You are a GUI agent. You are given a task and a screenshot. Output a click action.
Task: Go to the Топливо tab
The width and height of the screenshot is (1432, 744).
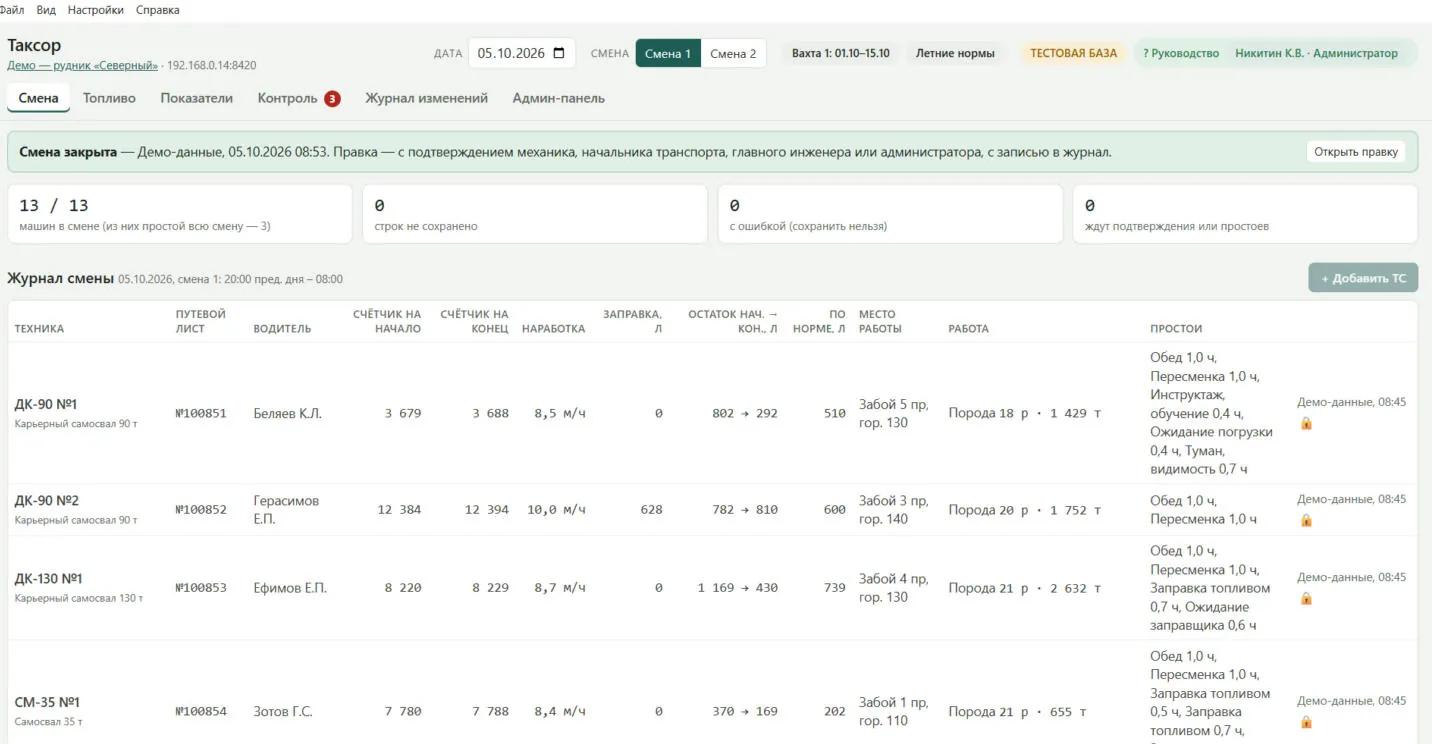tap(109, 98)
